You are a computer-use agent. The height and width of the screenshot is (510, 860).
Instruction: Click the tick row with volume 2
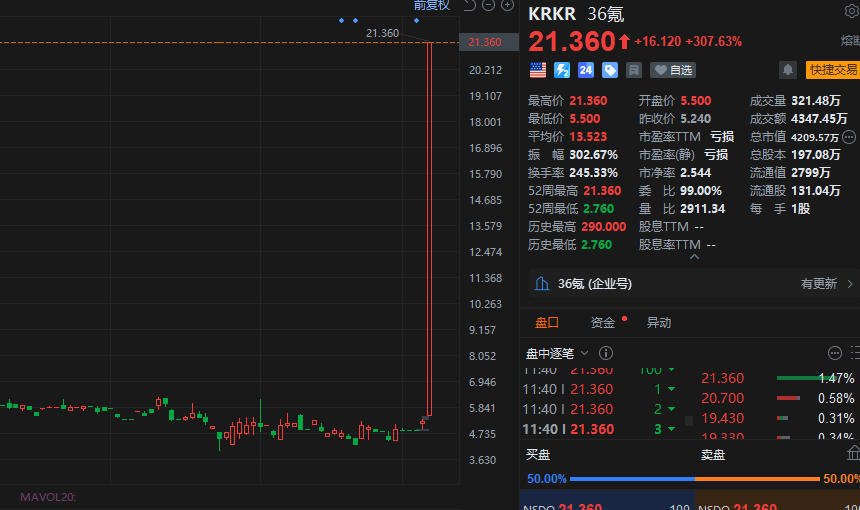[x=602, y=409]
